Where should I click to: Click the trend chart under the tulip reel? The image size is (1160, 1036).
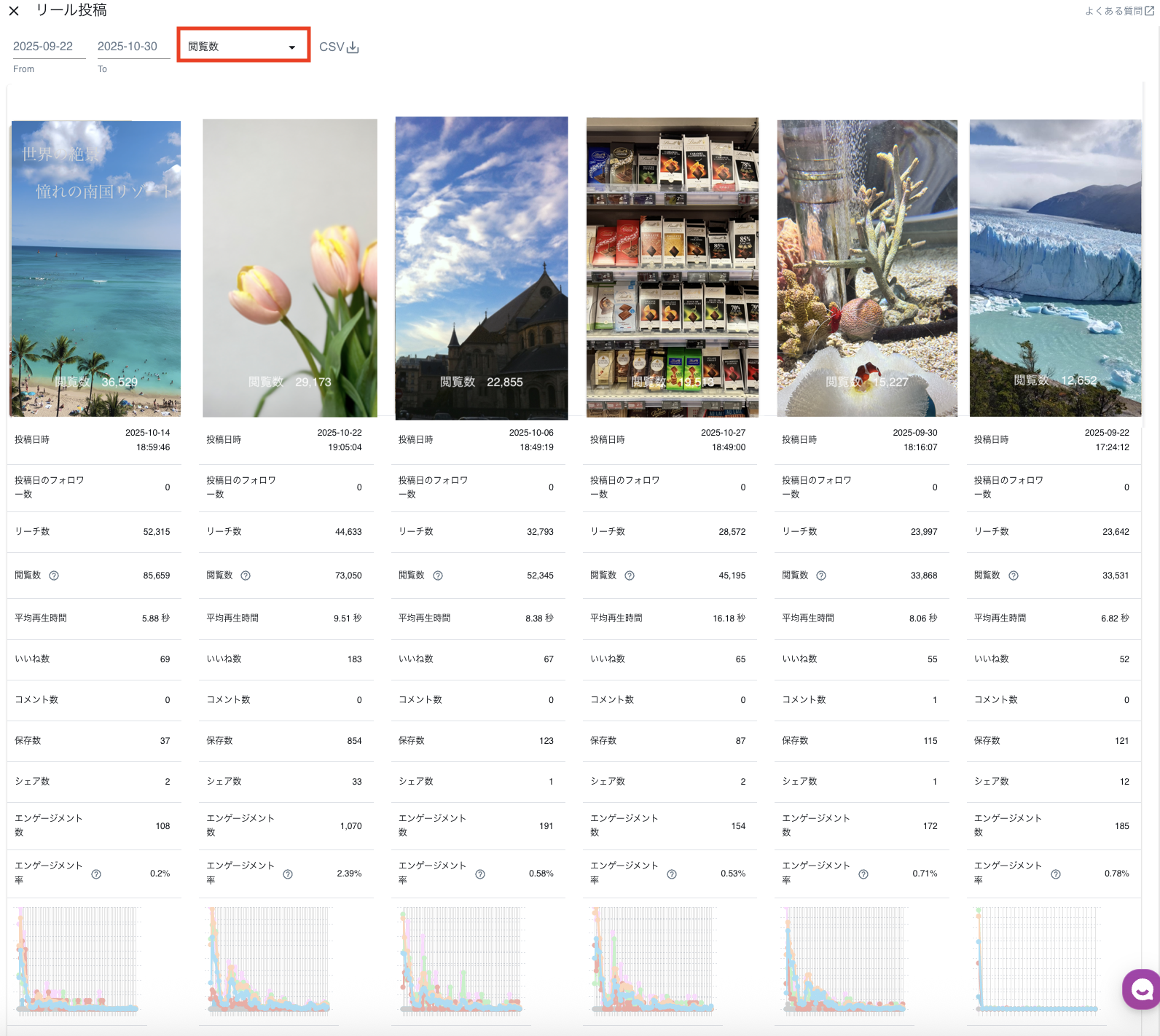coord(270,960)
